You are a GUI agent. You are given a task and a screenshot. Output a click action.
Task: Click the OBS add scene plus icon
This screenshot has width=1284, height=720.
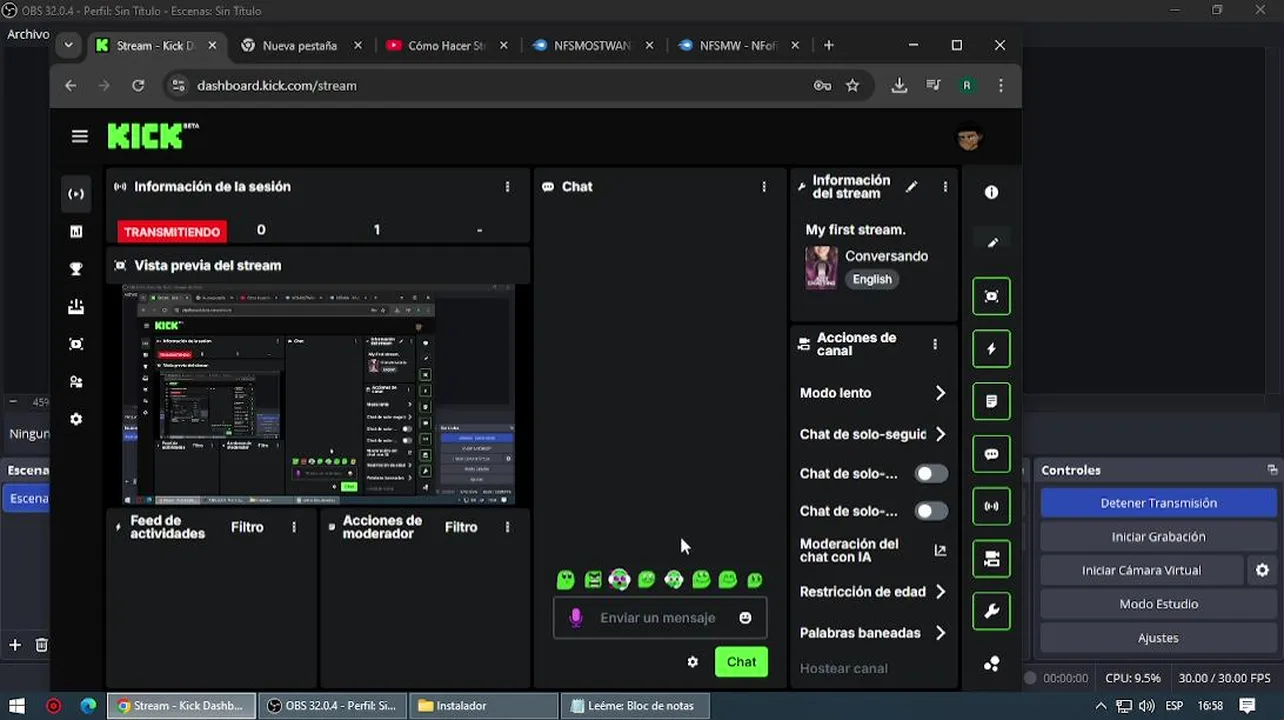pos(15,645)
